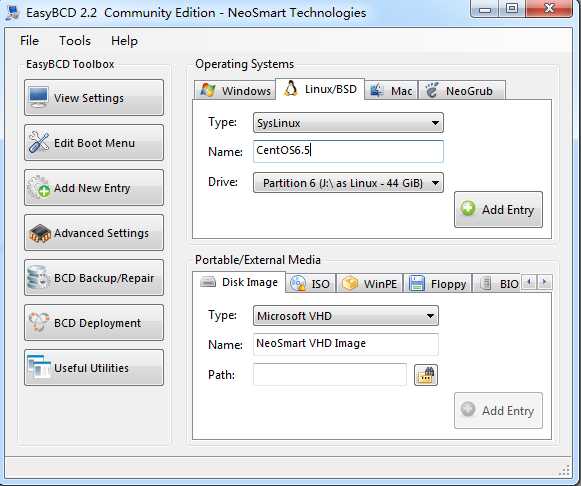Click the right tab-scroll arrow
Viewport: 581px width, 486px height.
tap(545, 282)
